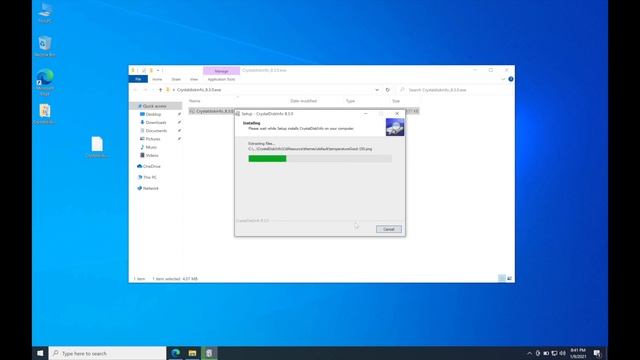Open the Windows Start menu
Viewport: 640px width, 360px height.
pyautogui.click(x=40, y=353)
